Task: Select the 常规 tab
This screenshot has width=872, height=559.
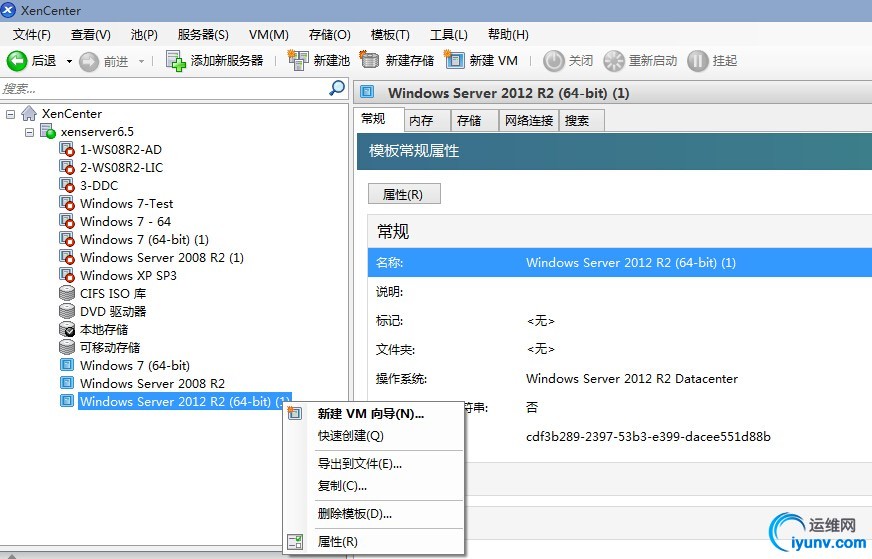Action: pyautogui.click(x=378, y=119)
